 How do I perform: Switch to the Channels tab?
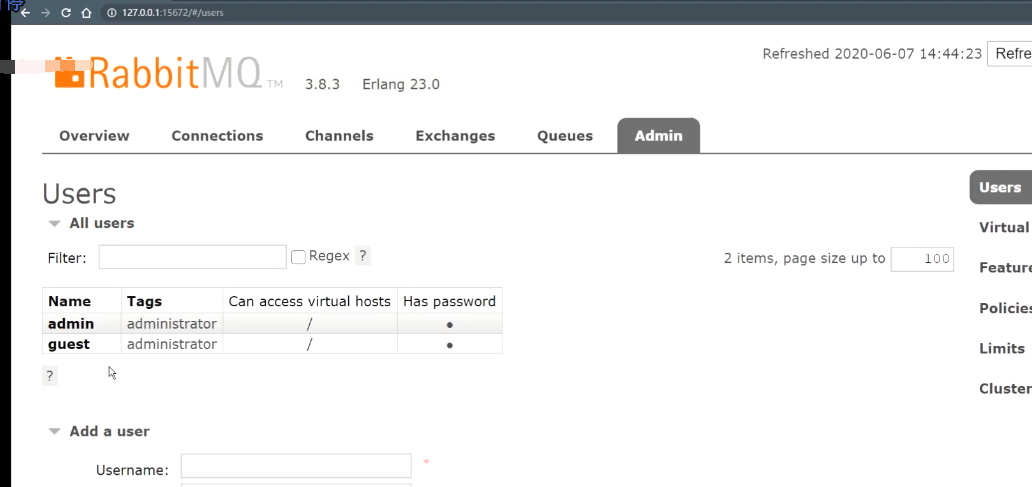tap(339, 136)
